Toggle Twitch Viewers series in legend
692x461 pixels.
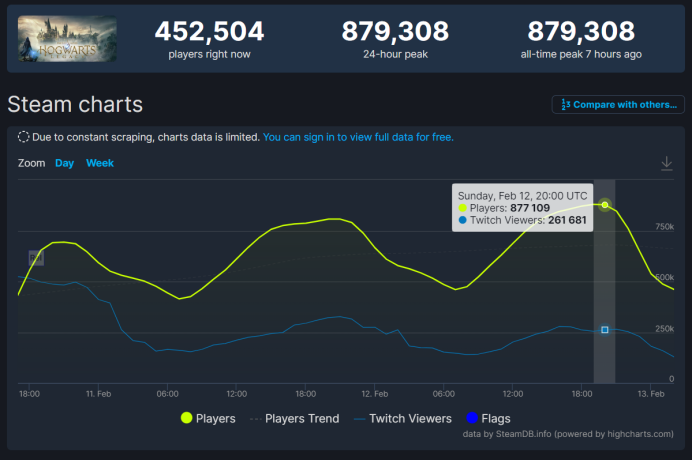pos(402,418)
